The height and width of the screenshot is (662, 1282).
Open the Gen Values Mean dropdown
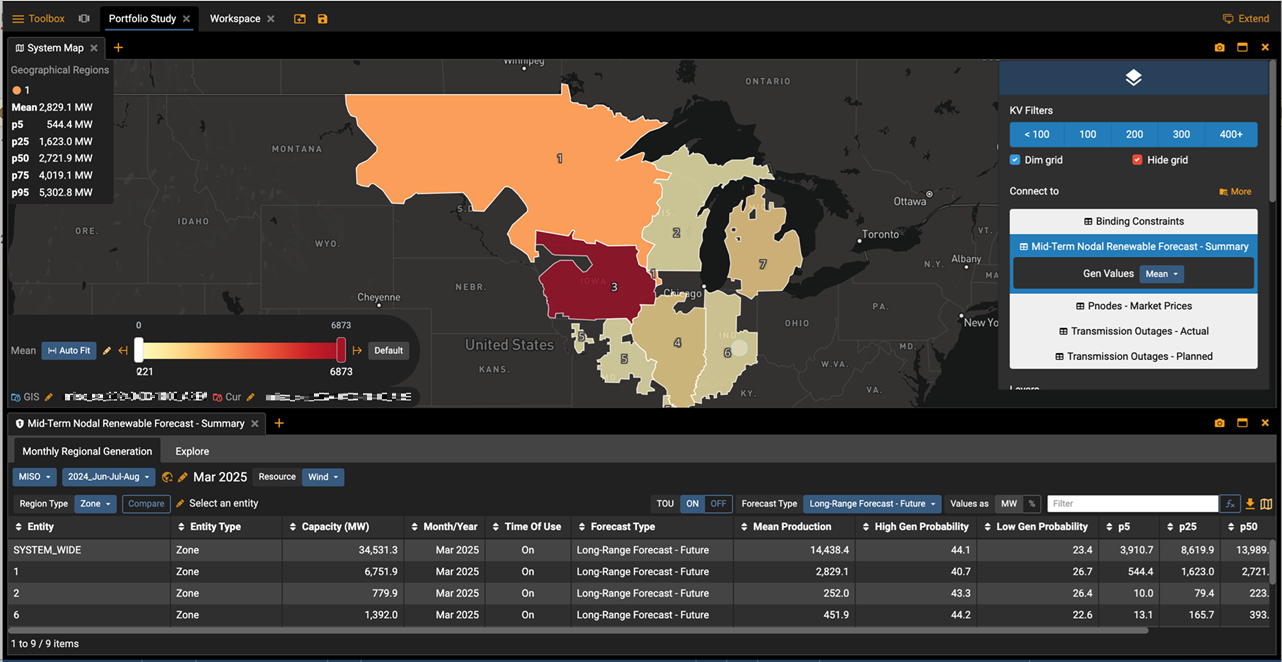(x=1162, y=274)
